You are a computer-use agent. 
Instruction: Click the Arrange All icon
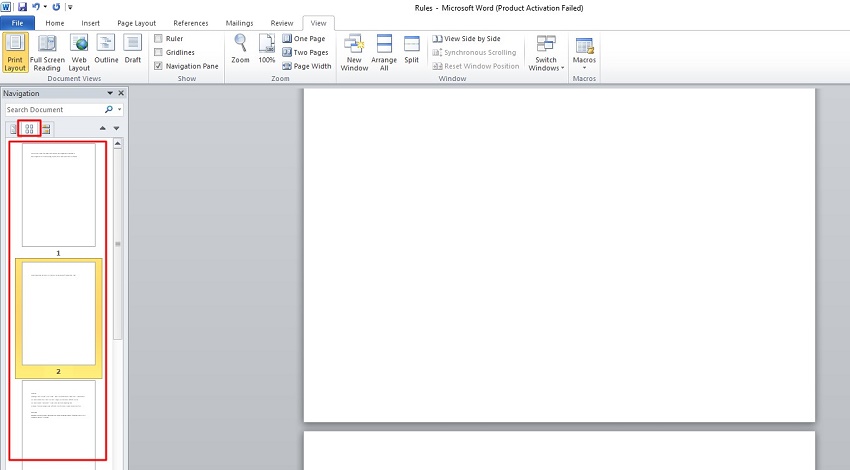[x=384, y=51]
